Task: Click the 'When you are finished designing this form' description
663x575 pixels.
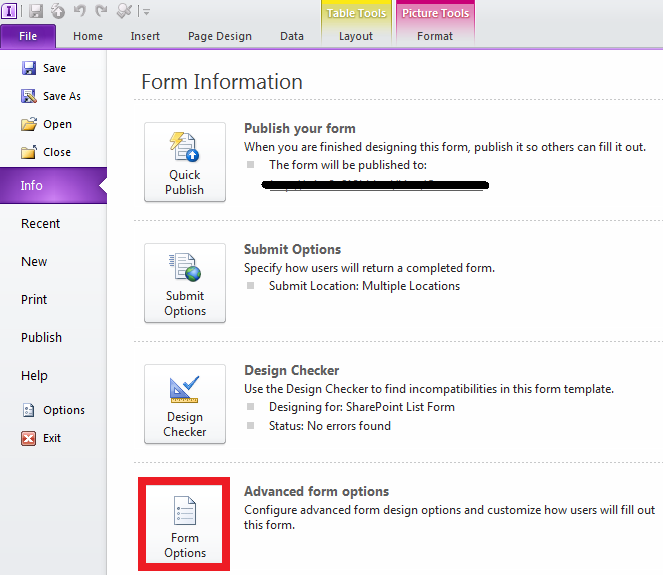Action: tap(445, 147)
